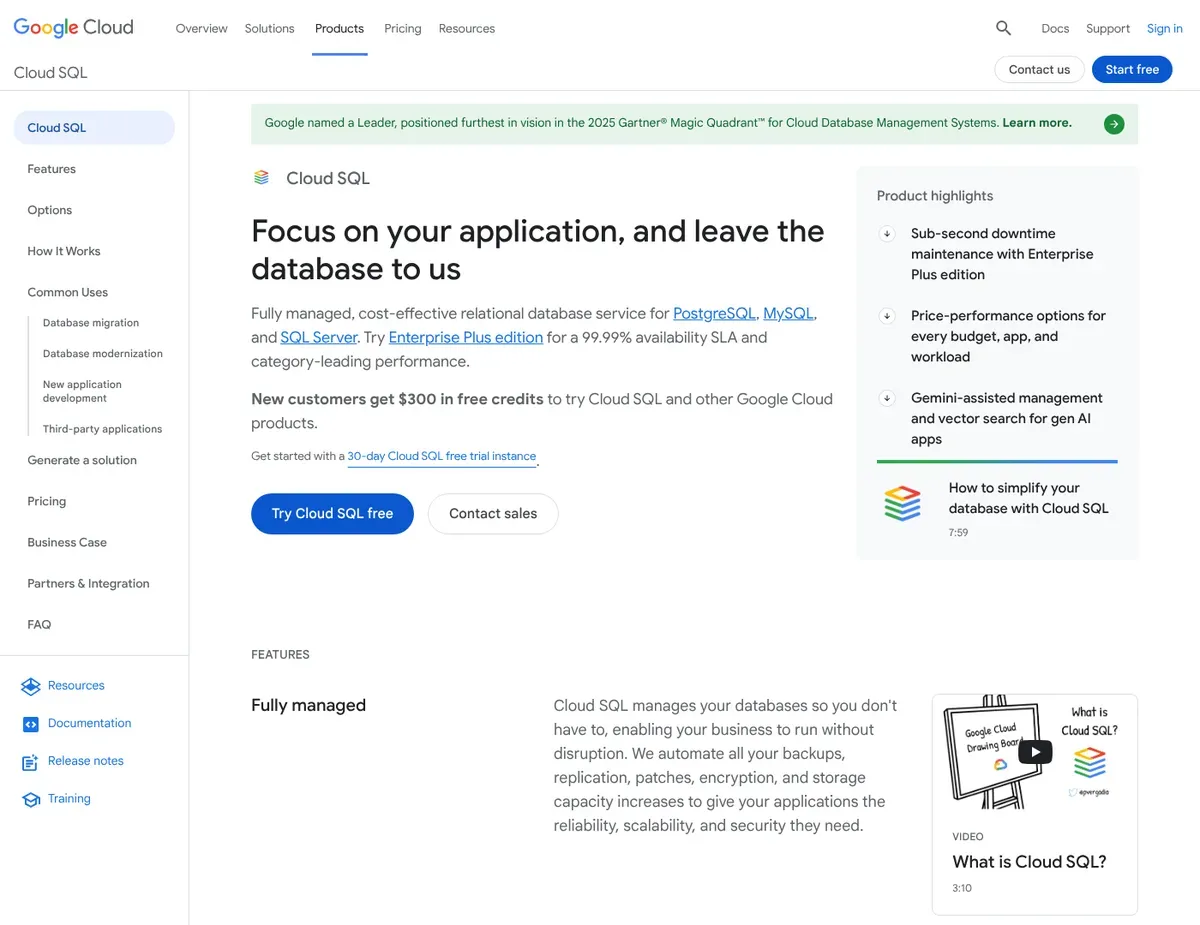Open Third-party applications sidebar item
Viewport: 1200px width, 925px height.
tap(102, 429)
